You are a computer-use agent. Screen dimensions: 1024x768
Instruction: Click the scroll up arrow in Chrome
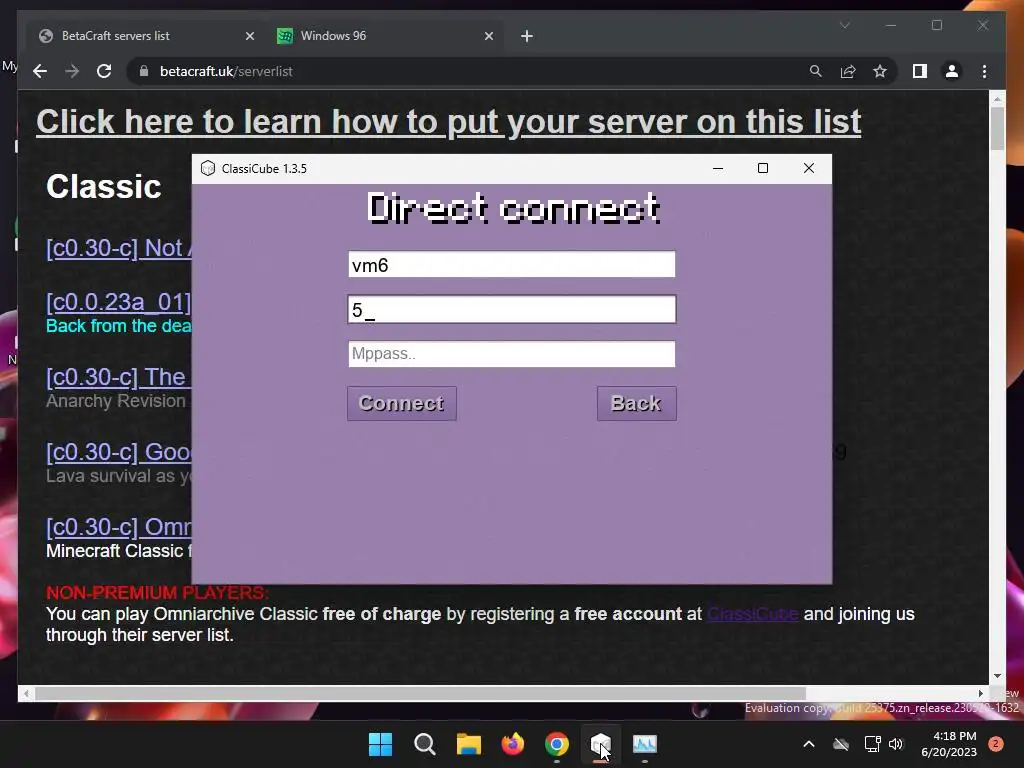coord(997,99)
